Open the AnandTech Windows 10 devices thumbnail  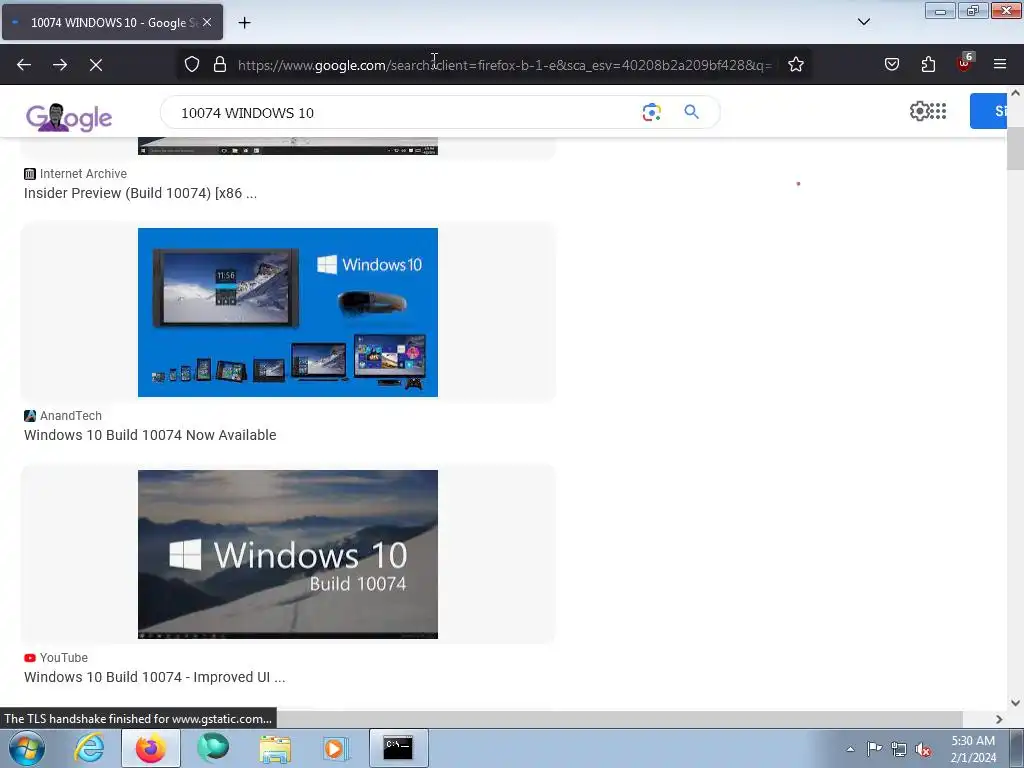288,312
